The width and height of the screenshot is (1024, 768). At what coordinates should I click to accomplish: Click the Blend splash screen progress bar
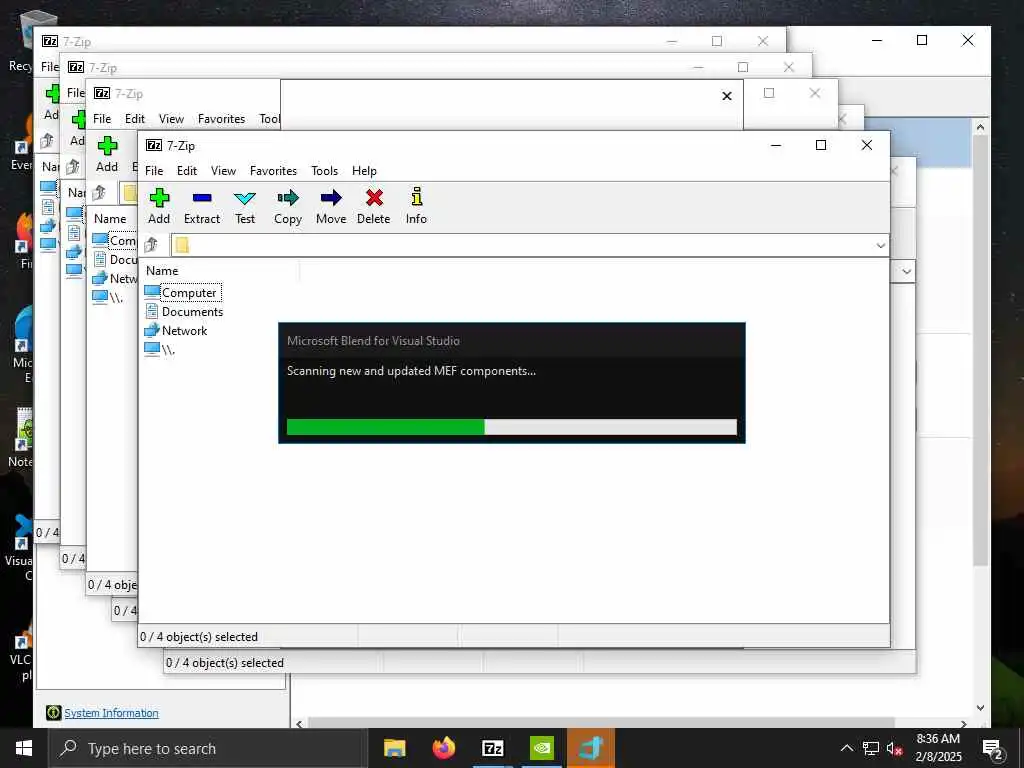511,426
